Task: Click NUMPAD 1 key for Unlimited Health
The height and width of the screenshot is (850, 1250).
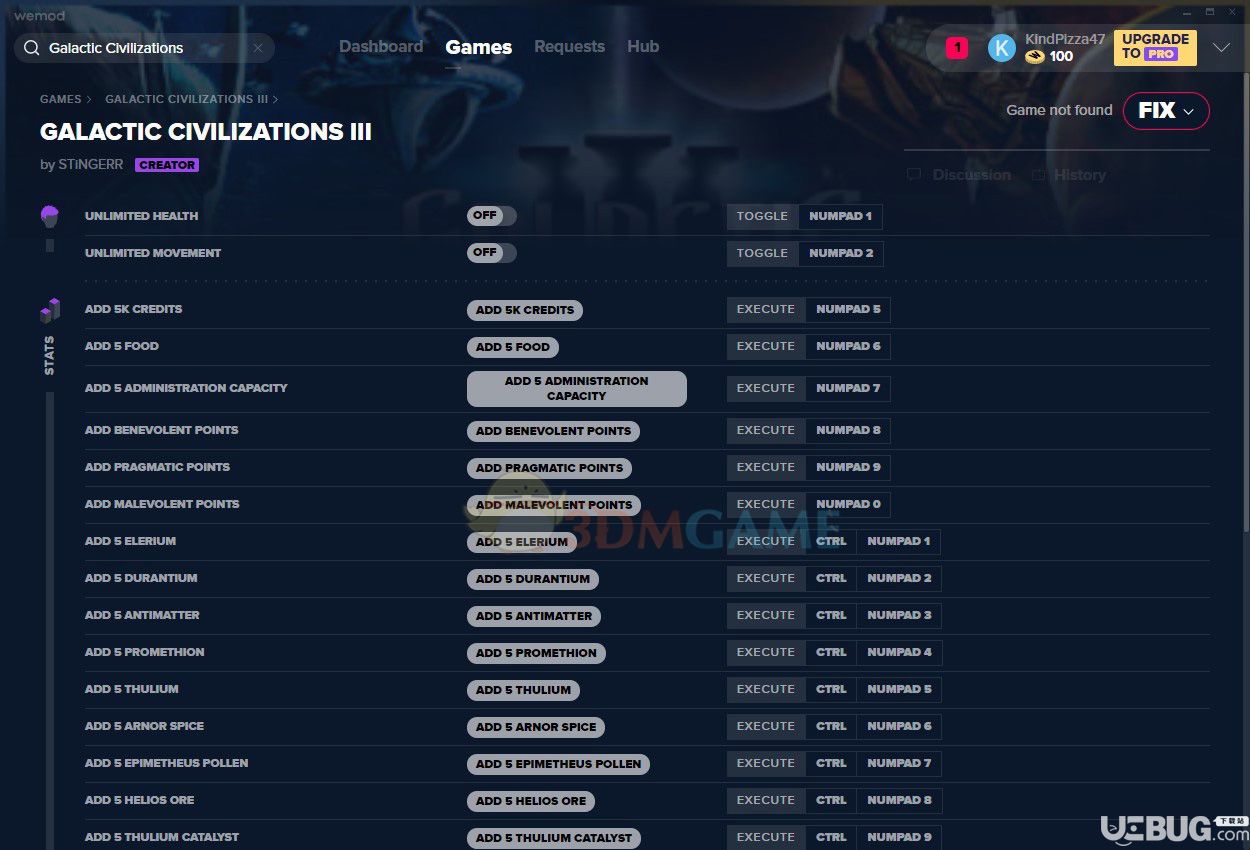Action: [x=841, y=216]
